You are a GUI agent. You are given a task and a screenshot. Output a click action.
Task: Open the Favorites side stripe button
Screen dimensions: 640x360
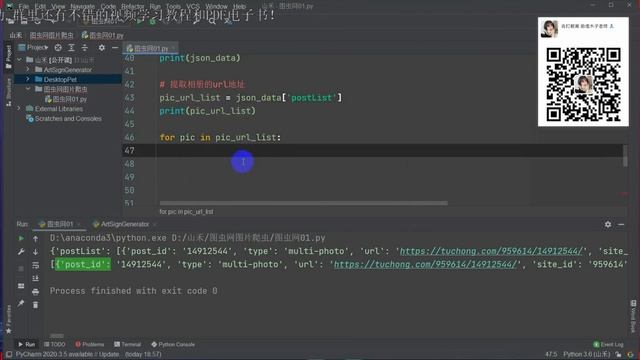9,319
